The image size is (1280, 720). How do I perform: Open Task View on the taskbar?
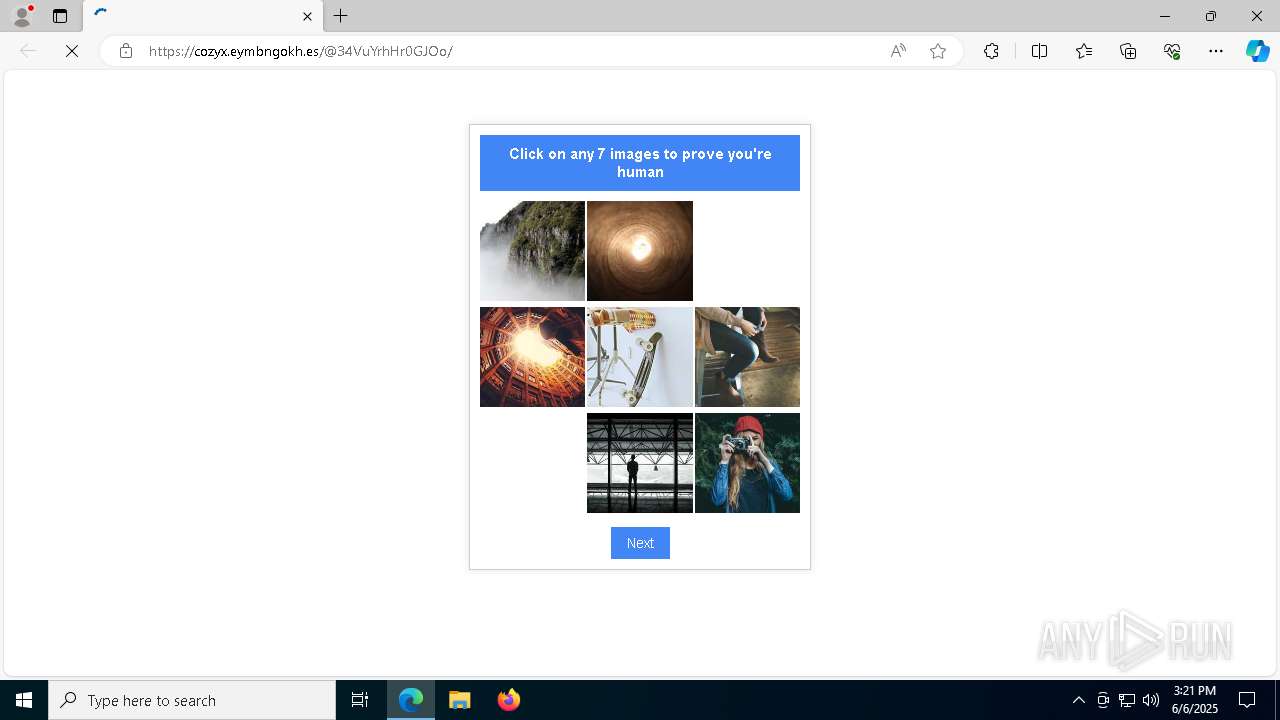click(360, 700)
